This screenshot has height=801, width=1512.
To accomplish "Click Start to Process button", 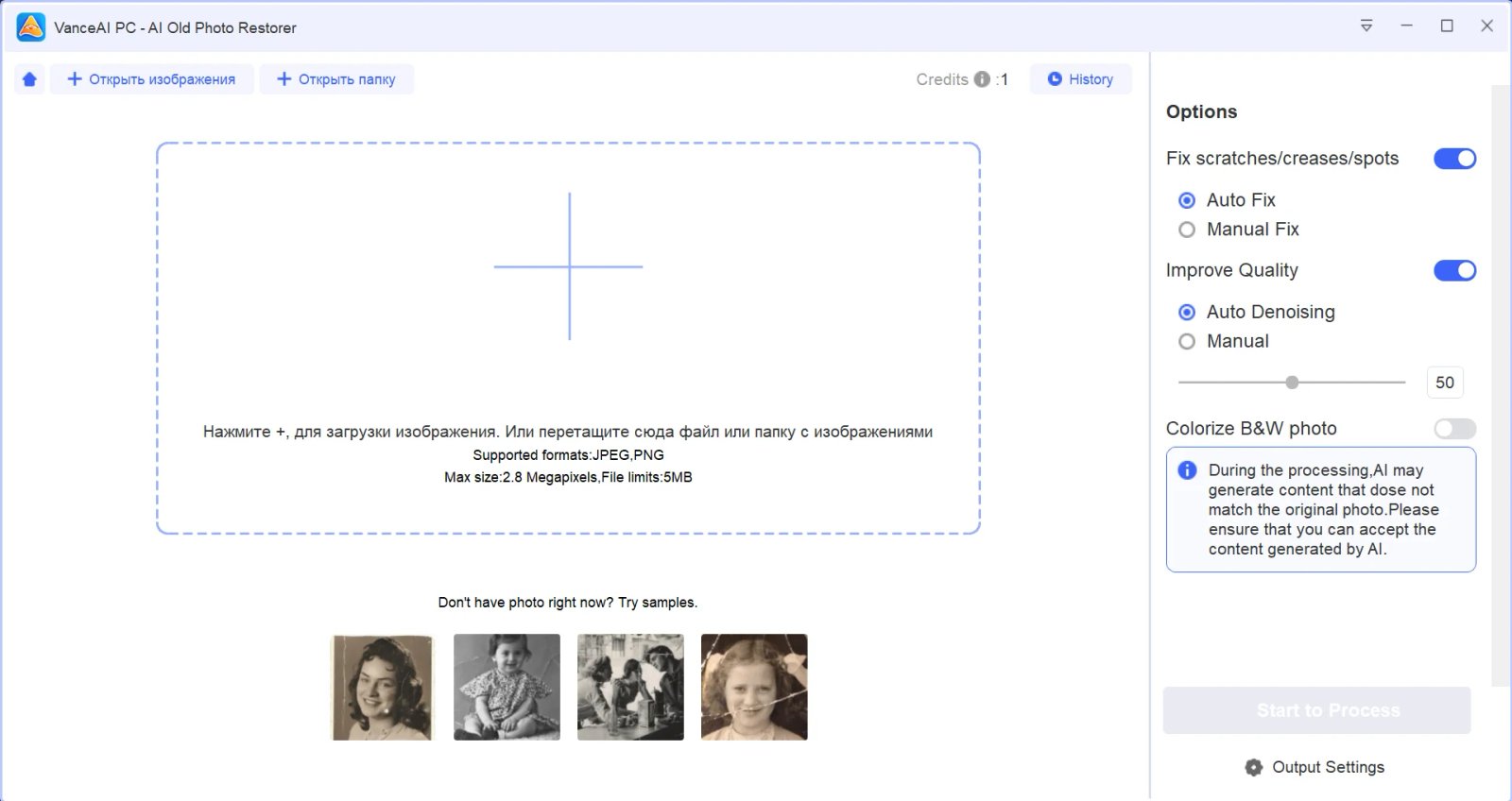I will (1316, 710).
